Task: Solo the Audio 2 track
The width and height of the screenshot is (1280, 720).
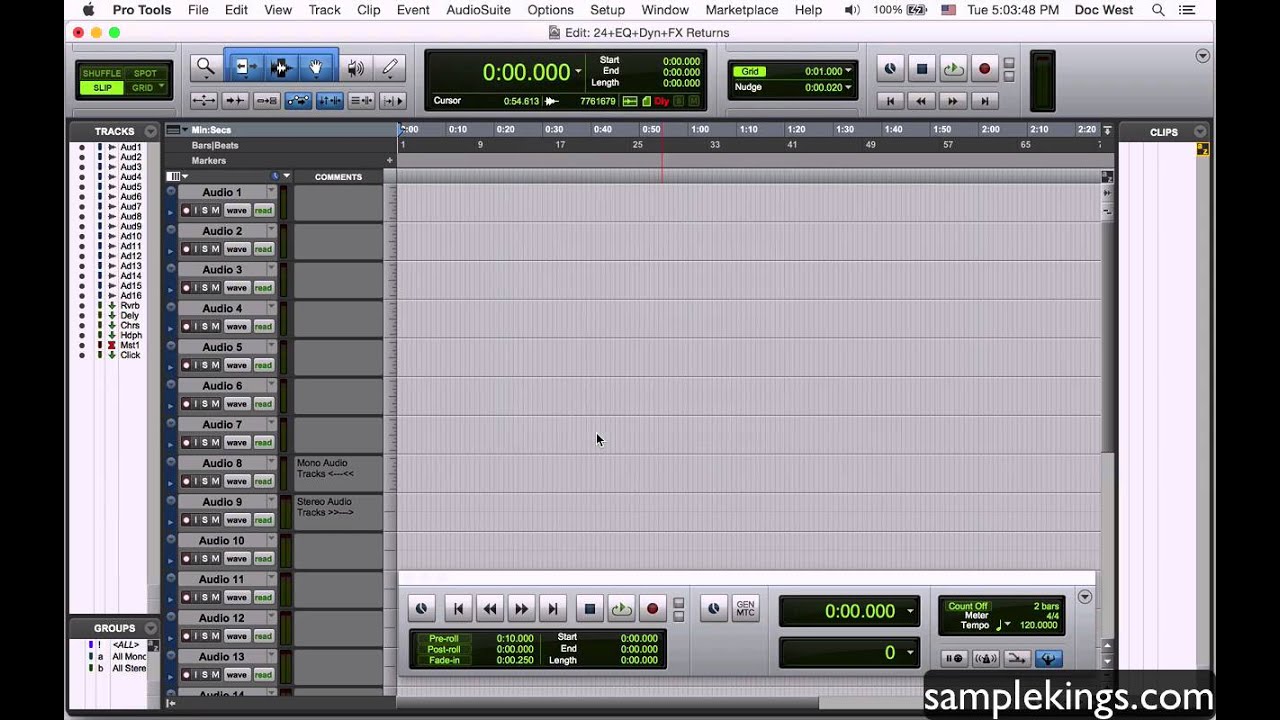Action: pyautogui.click(x=206, y=249)
